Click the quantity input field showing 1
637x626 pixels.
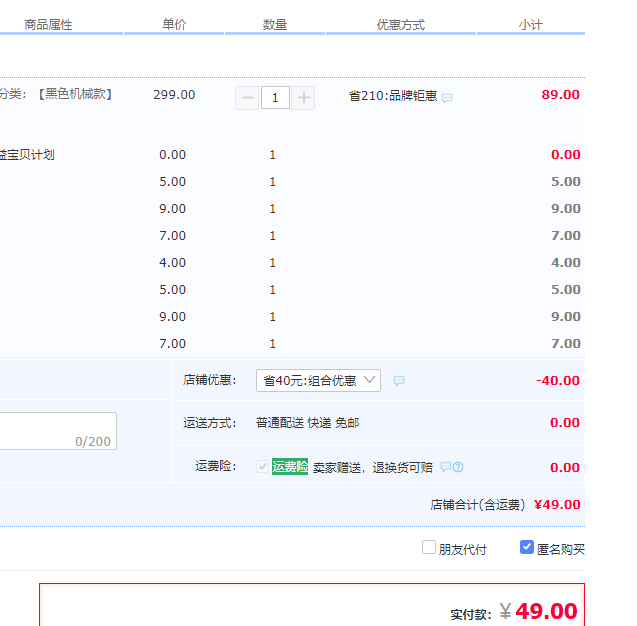coord(275,98)
